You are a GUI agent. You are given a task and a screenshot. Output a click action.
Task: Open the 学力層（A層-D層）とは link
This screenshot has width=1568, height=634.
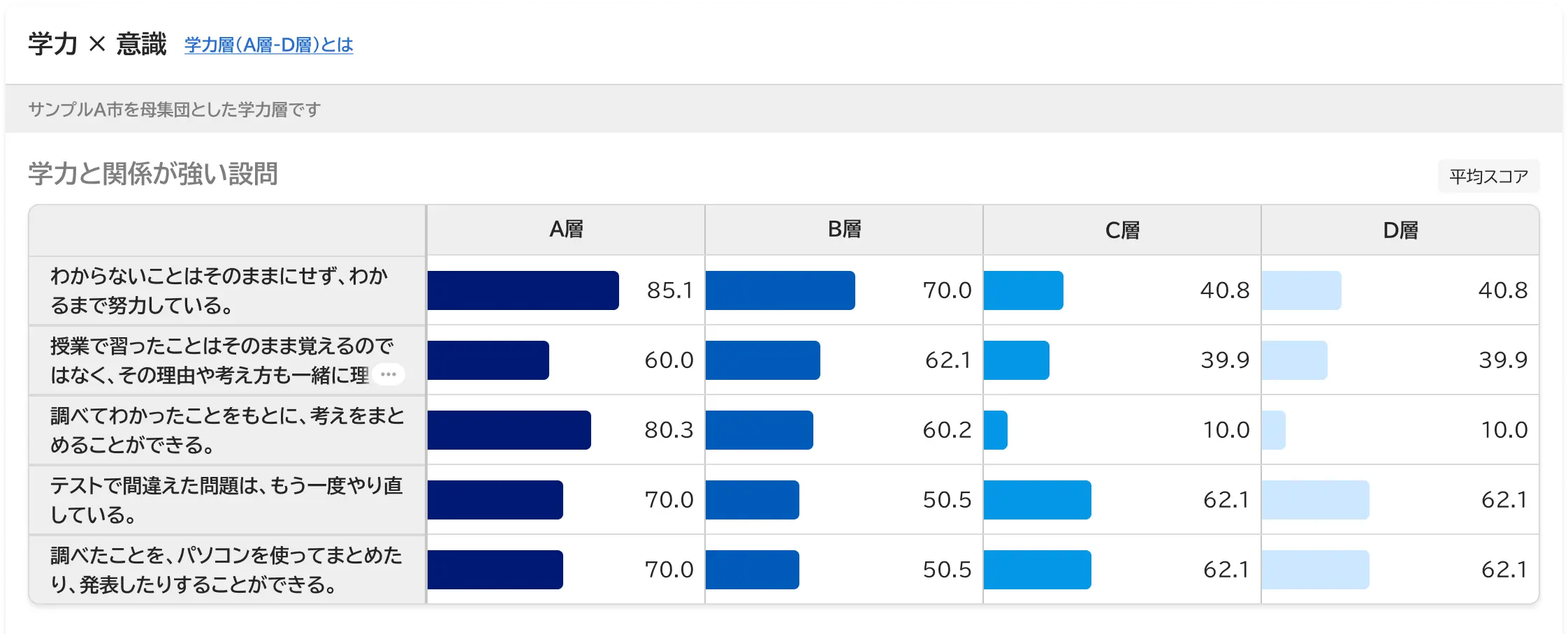268,46
